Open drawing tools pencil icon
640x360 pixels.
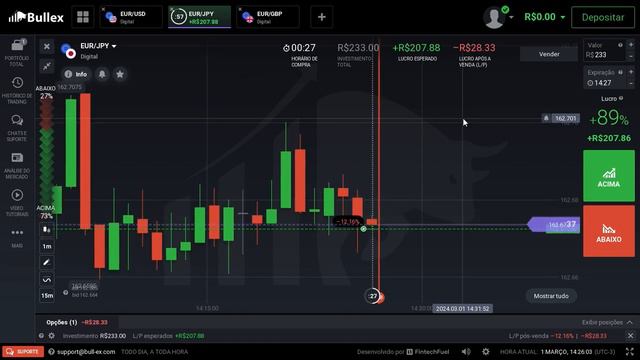(47, 262)
